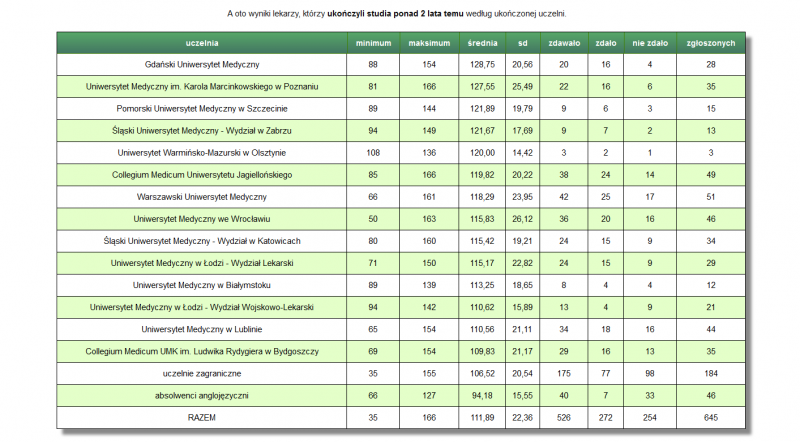This screenshot has width=800, height=442.
Task: Select the 'minimum' column header
Action: coord(373,43)
